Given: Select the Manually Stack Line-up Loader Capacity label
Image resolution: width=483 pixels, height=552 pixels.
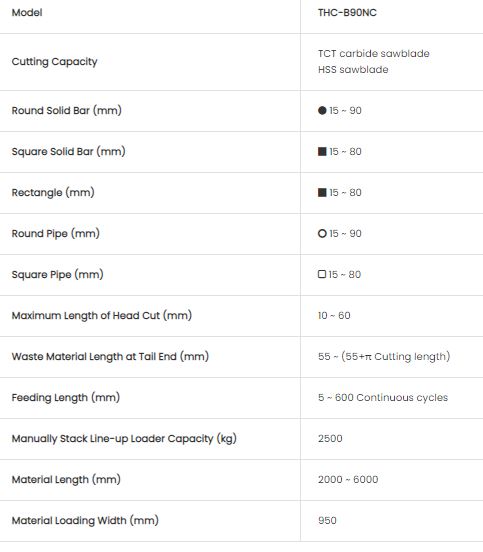Looking at the screenshot, I should click(124, 439).
